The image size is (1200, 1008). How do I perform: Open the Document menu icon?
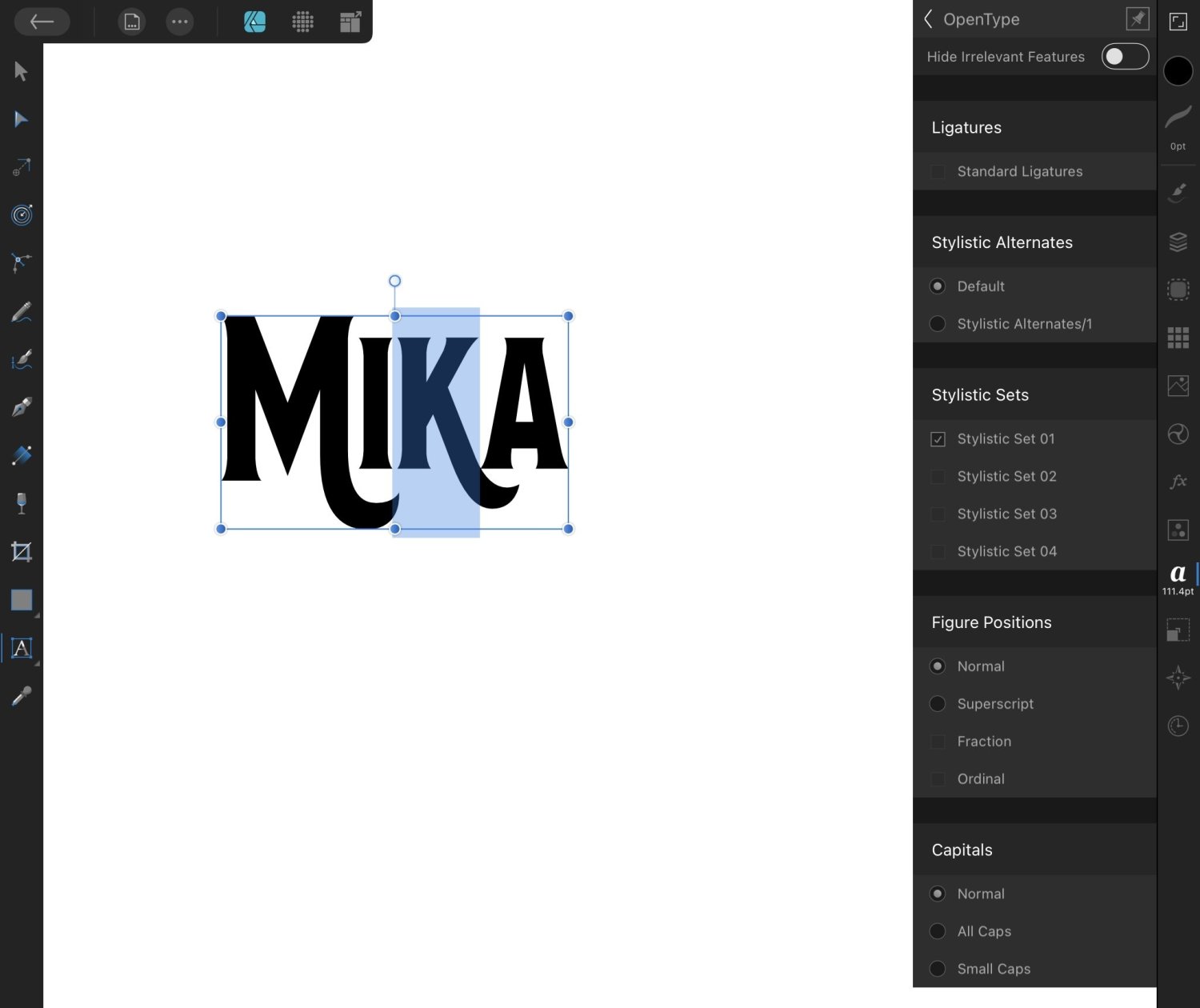pos(132,22)
